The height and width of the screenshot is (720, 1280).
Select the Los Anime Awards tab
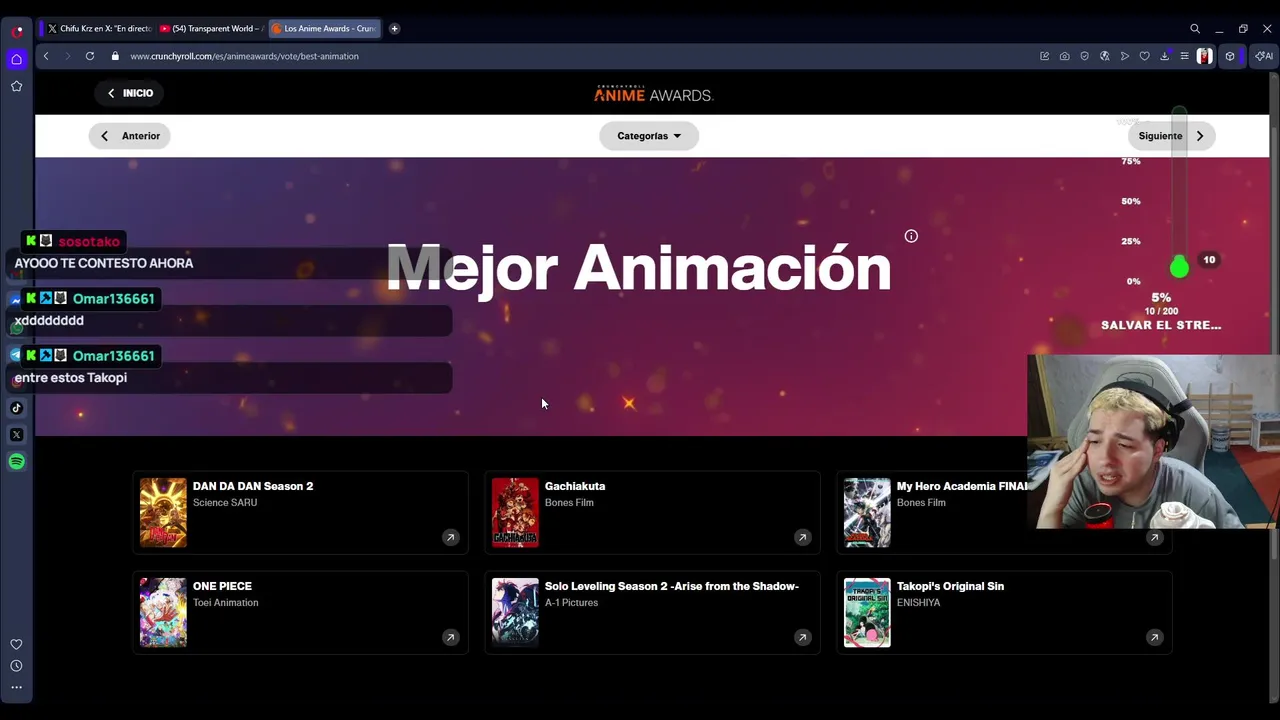tap(324, 29)
